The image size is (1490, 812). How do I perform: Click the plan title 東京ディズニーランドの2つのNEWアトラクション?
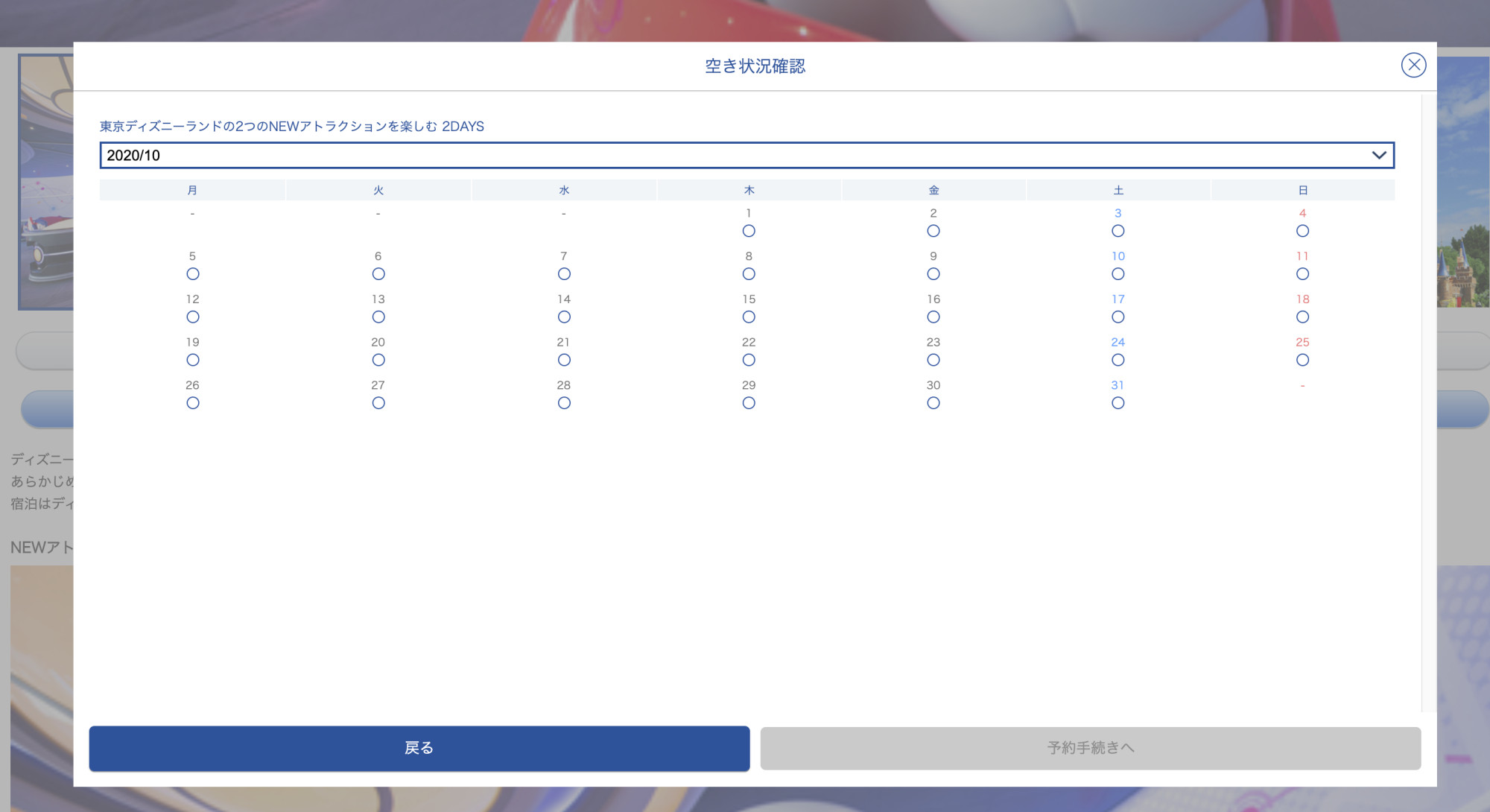(x=292, y=127)
